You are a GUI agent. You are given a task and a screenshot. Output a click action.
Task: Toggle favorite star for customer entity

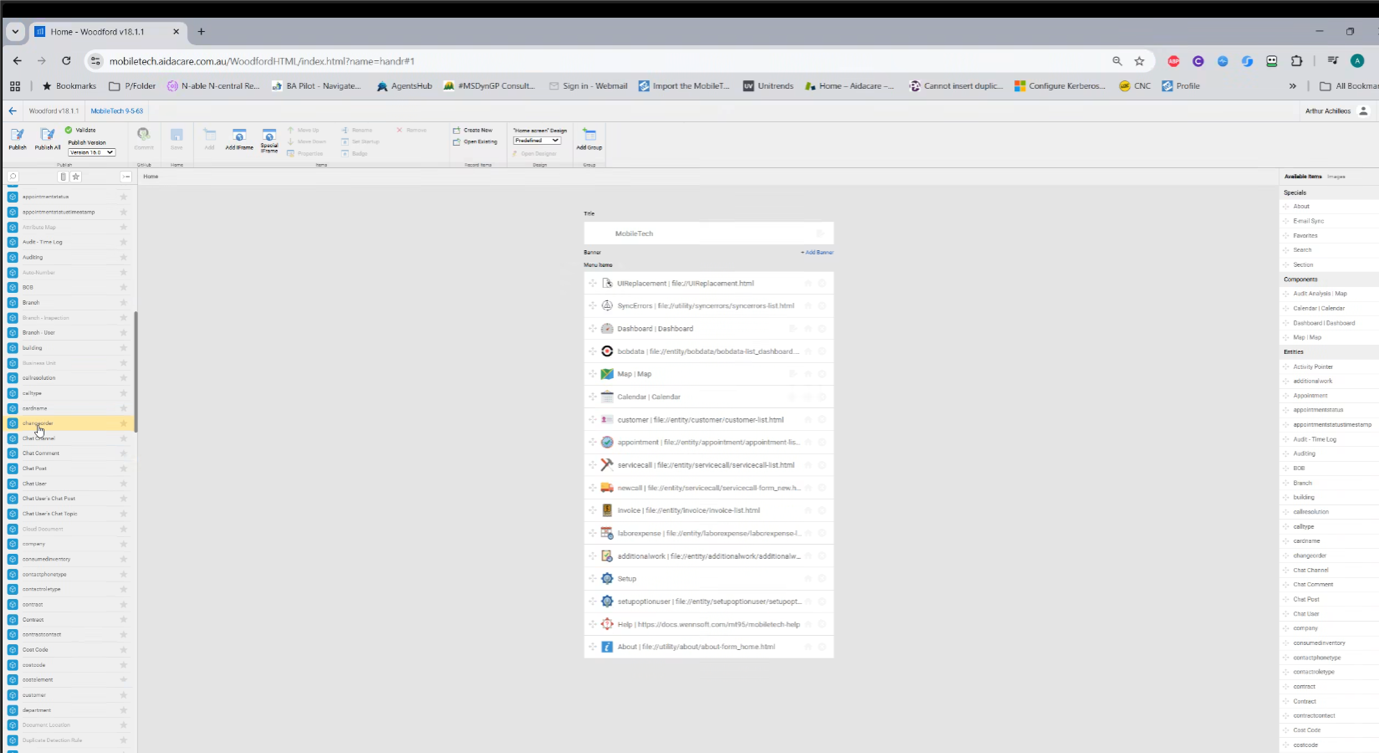coord(124,695)
